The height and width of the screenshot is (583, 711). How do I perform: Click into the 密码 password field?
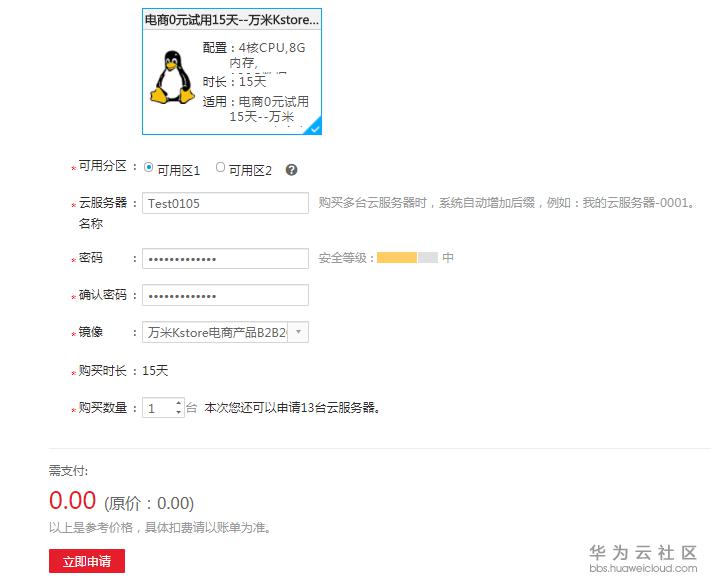coord(225,258)
